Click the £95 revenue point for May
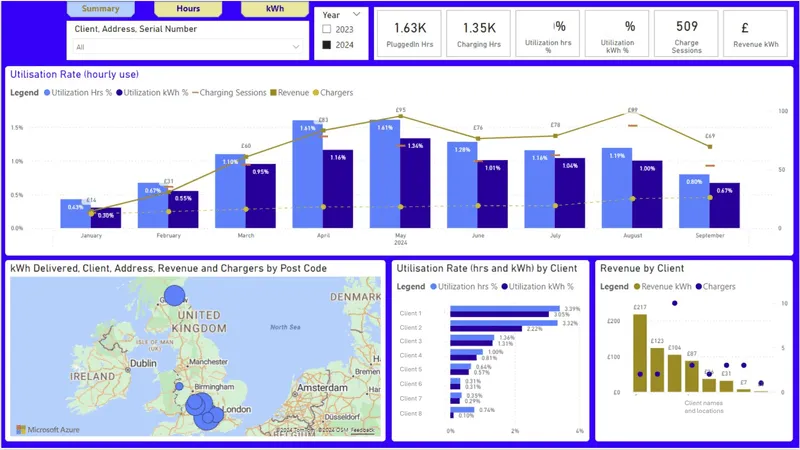 click(401, 116)
